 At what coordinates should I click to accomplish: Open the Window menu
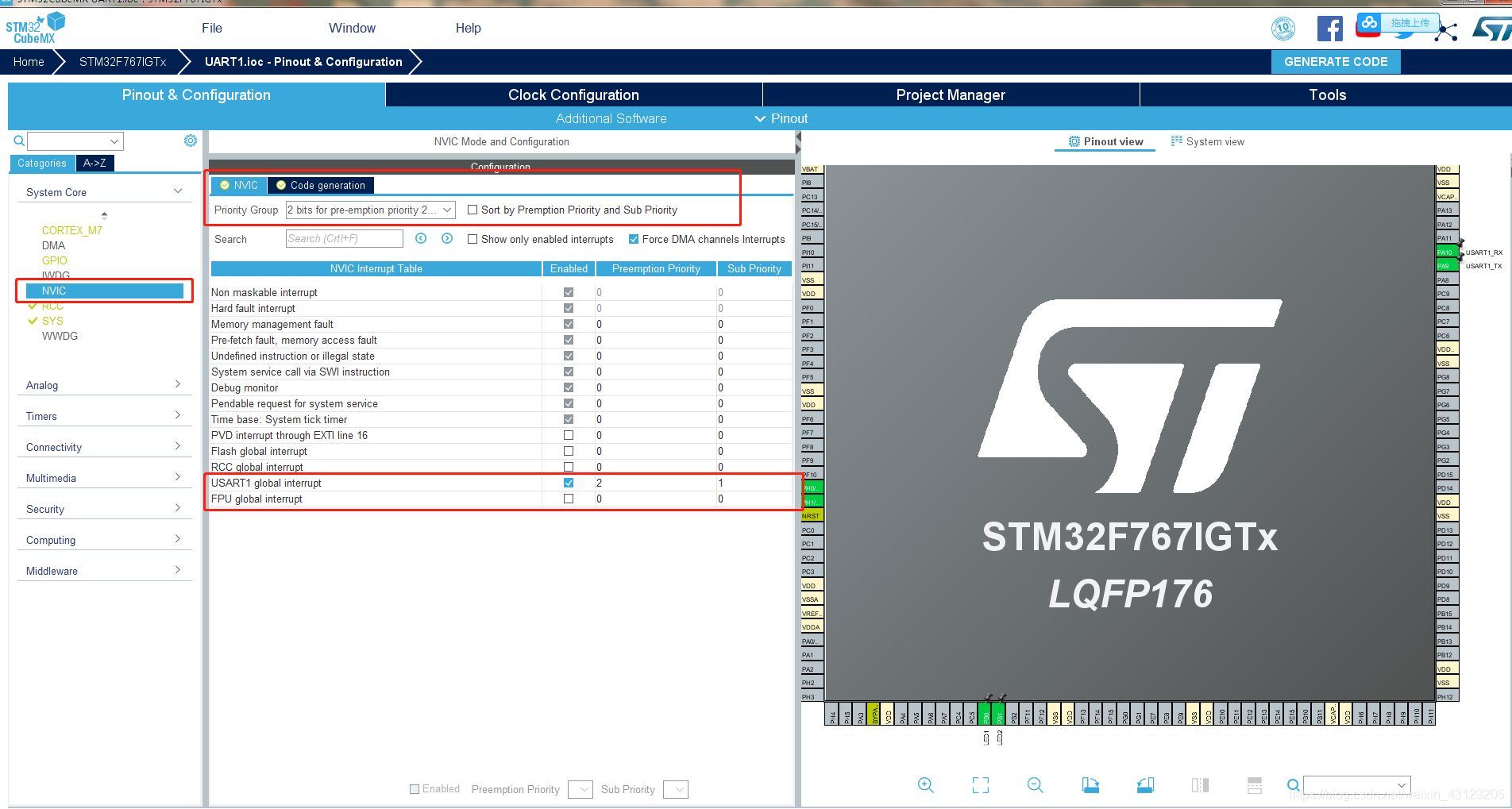point(352,28)
